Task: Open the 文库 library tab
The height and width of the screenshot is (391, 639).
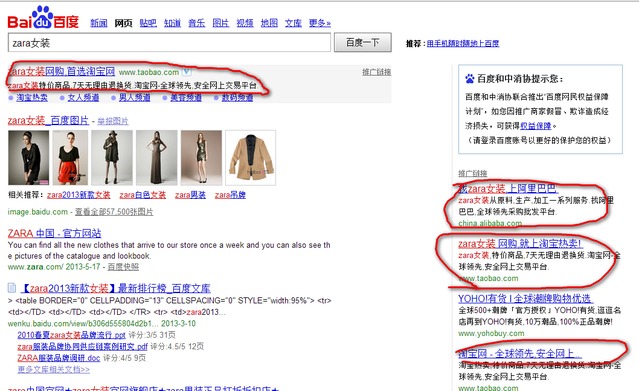Action: click(293, 23)
